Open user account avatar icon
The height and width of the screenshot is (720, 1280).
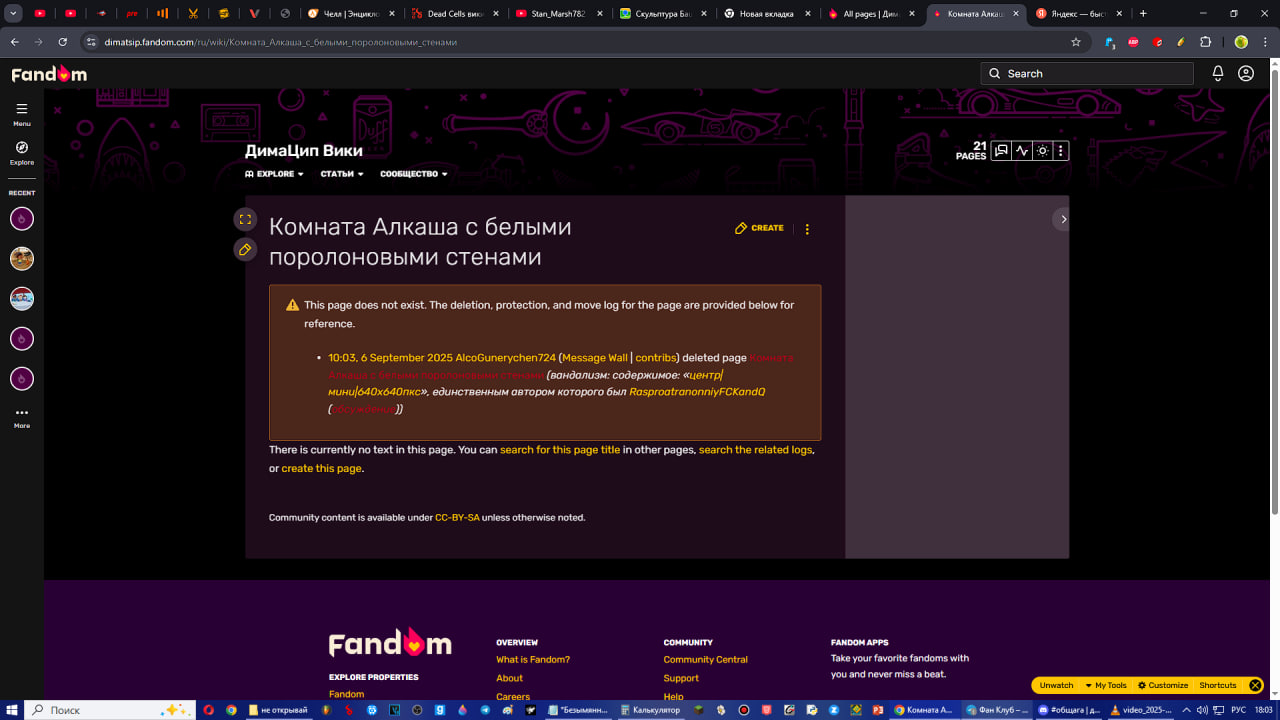coord(1246,73)
